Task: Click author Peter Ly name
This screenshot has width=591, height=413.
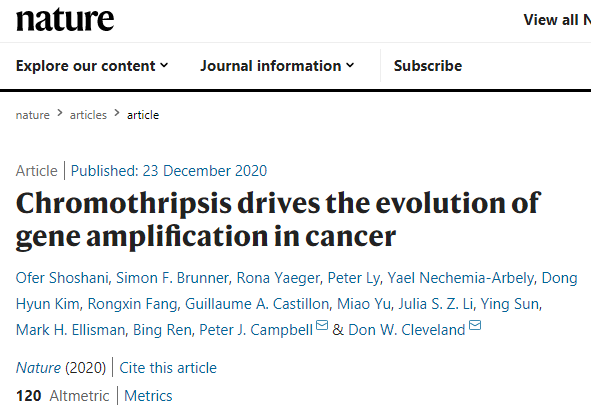Action: pos(354,278)
